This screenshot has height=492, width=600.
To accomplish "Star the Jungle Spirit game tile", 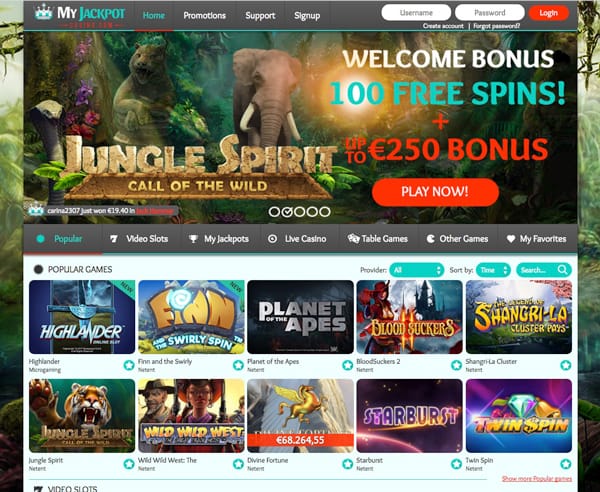I will click(129, 464).
